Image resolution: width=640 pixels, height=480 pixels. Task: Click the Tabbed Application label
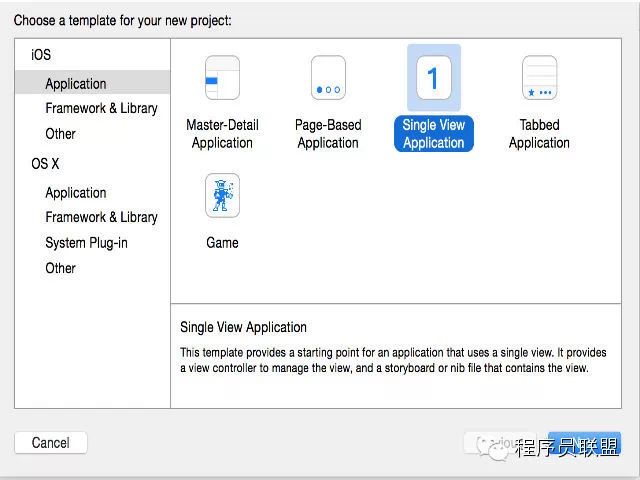click(539, 134)
